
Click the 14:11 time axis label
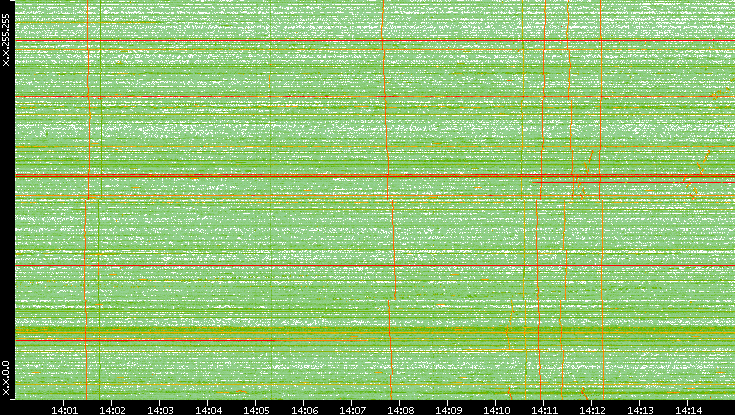(x=544, y=411)
